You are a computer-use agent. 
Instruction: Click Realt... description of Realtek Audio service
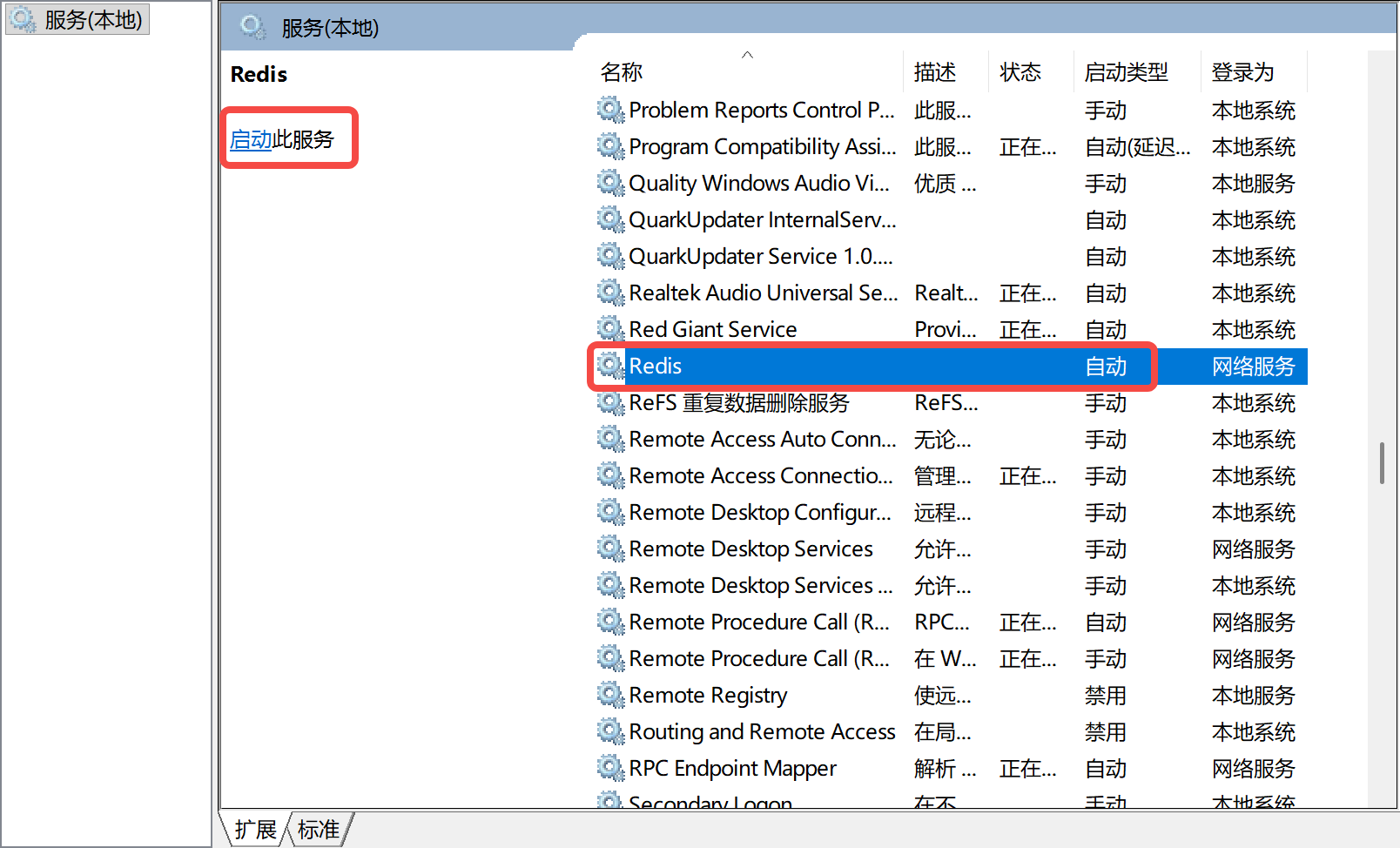pyautogui.click(x=946, y=293)
